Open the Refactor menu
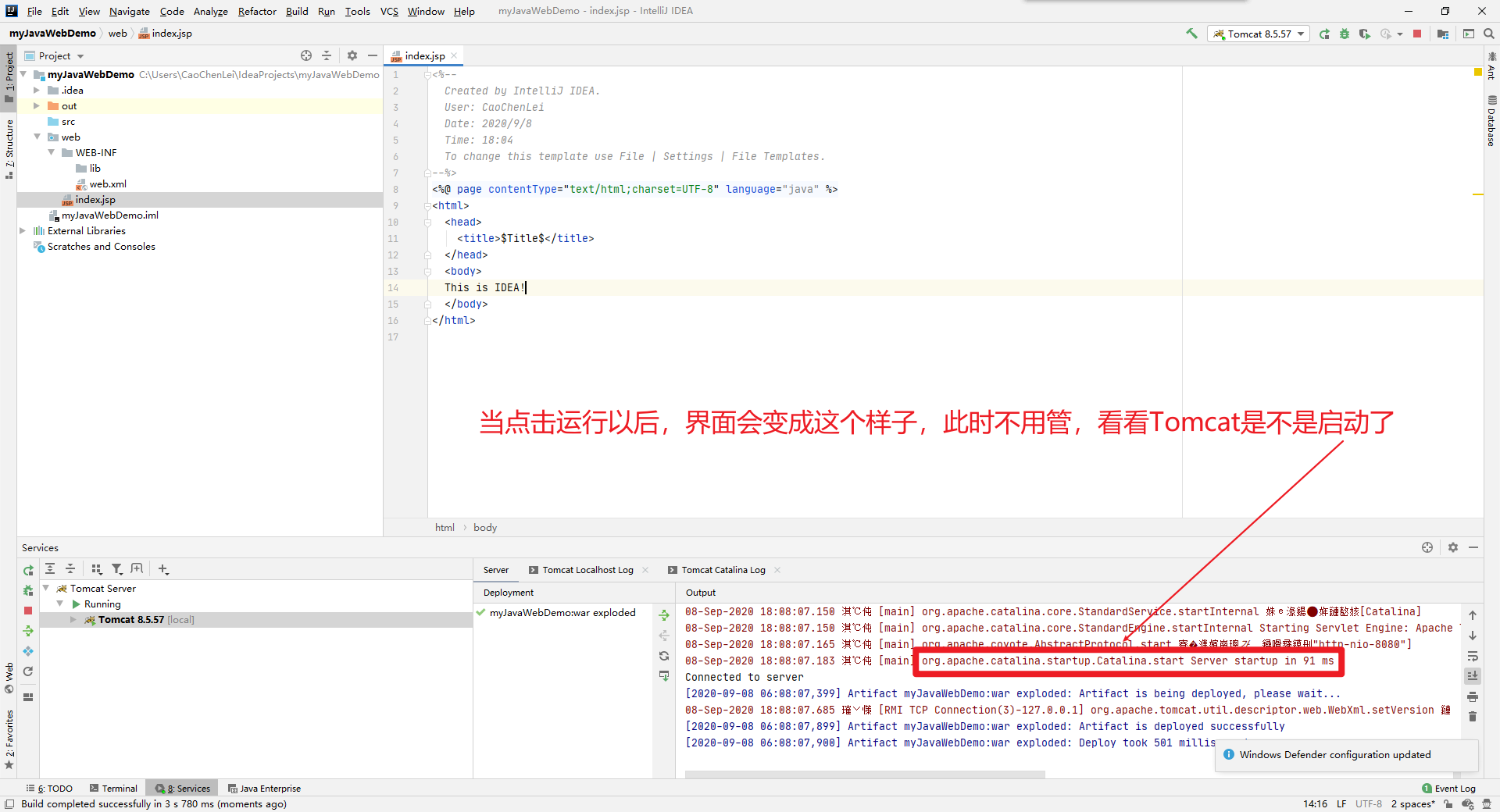The image size is (1500, 812). pos(257,11)
